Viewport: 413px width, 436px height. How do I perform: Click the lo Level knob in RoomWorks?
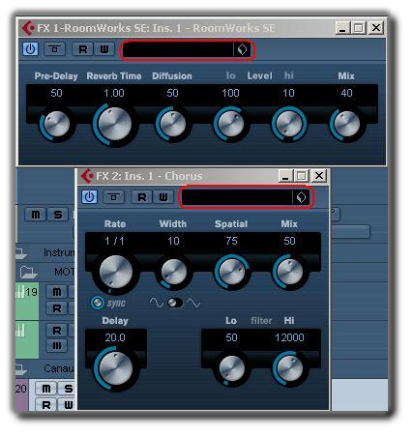coord(230,124)
